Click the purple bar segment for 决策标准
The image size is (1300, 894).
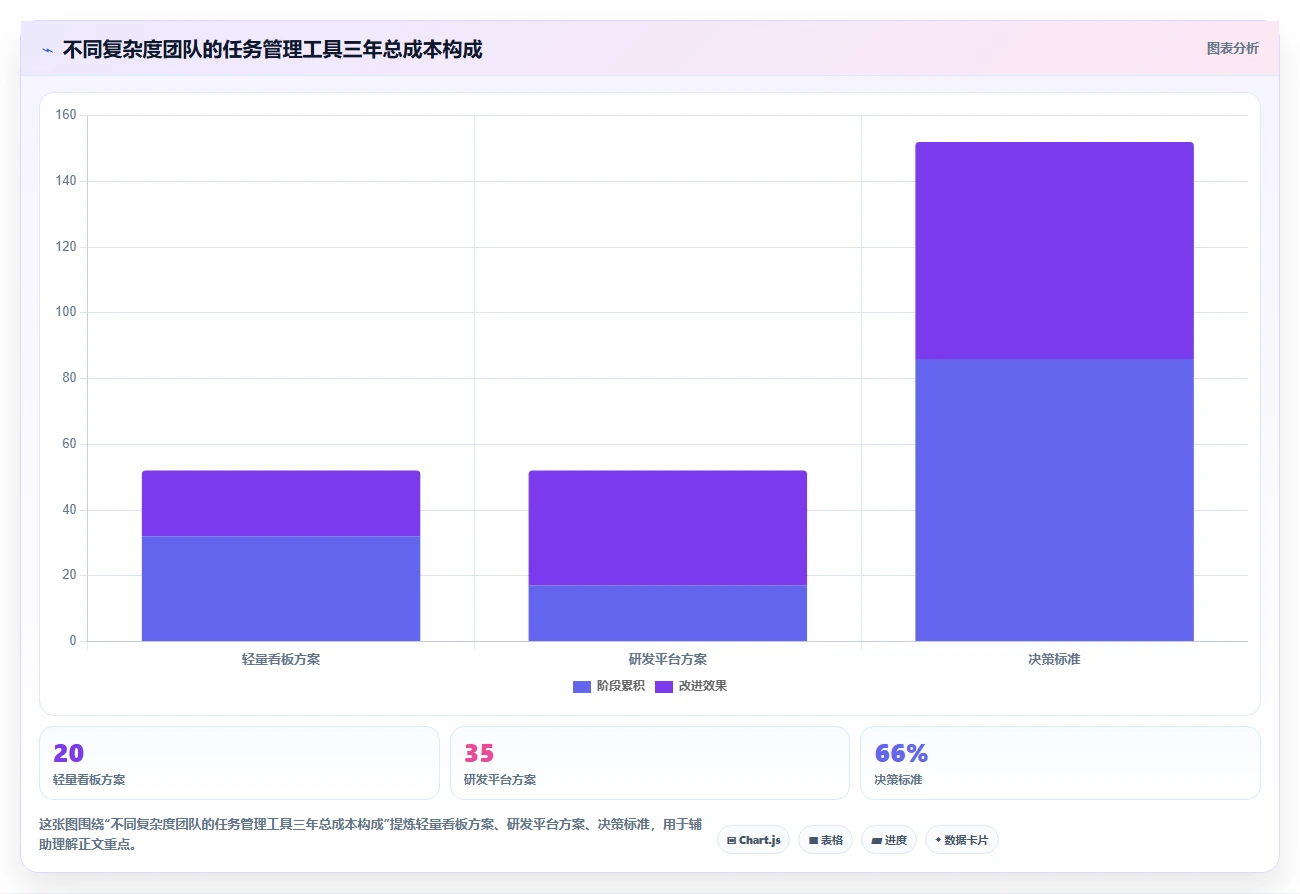[1054, 250]
